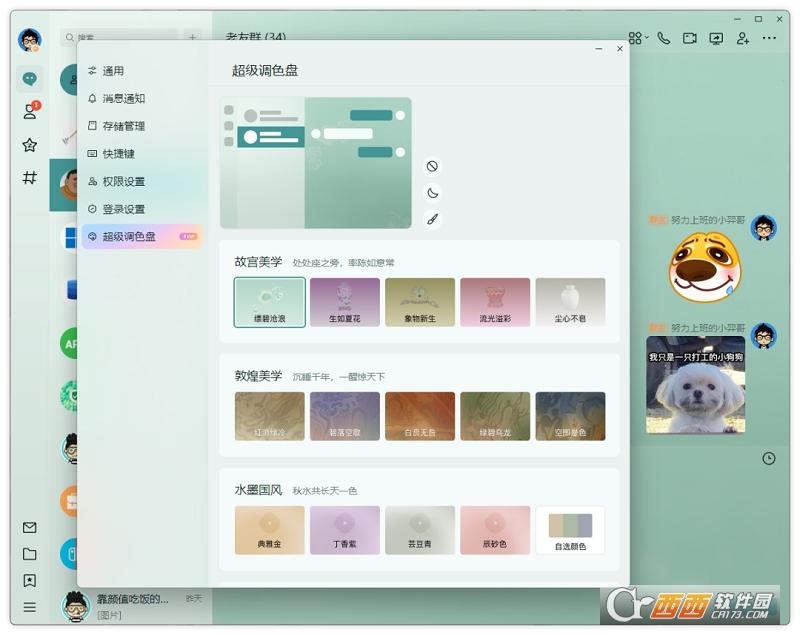
Task: Open 权限设置 permission settings
Action: click(142, 182)
